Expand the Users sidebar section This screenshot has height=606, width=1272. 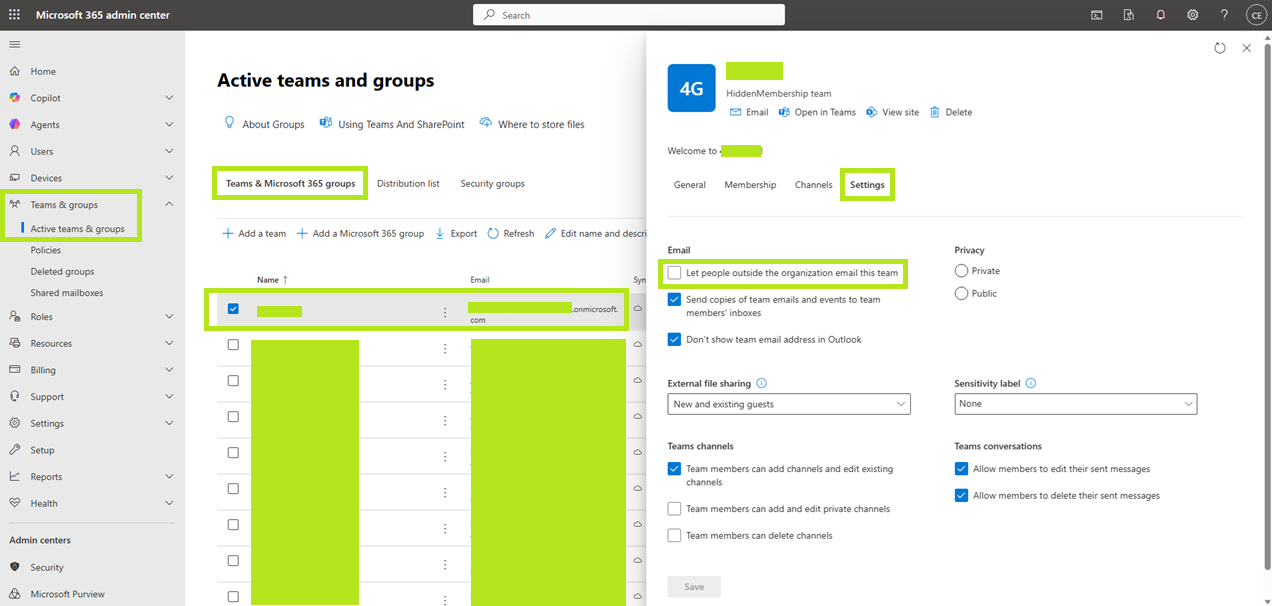pyautogui.click(x=169, y=151)
